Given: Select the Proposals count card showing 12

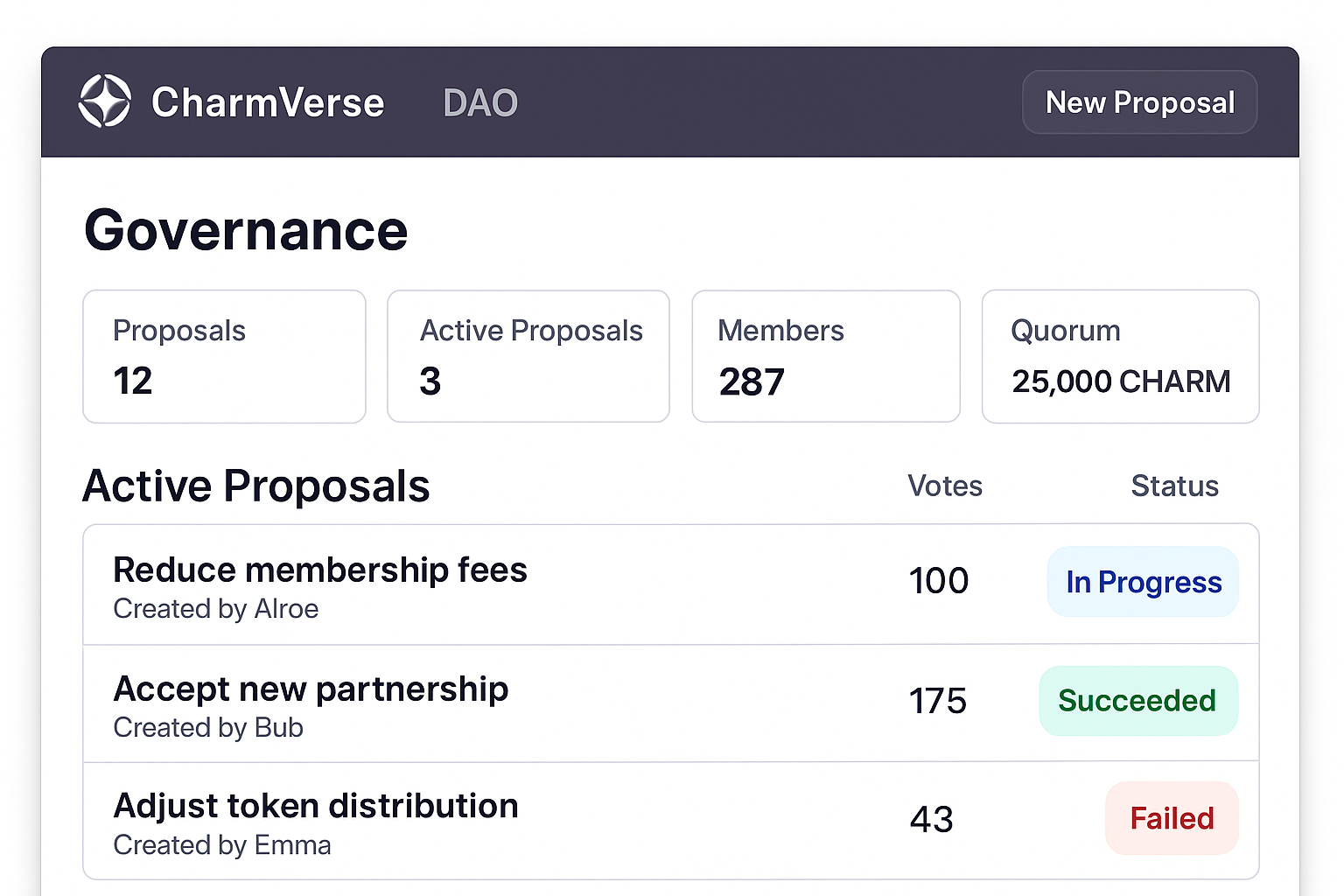Looking at the screenshot, I should click(x=224, y=356).
